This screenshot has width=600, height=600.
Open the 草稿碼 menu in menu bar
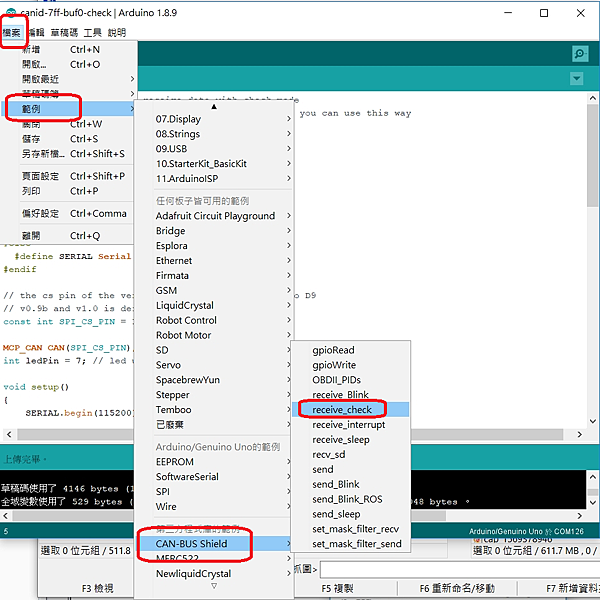[64, 33]
